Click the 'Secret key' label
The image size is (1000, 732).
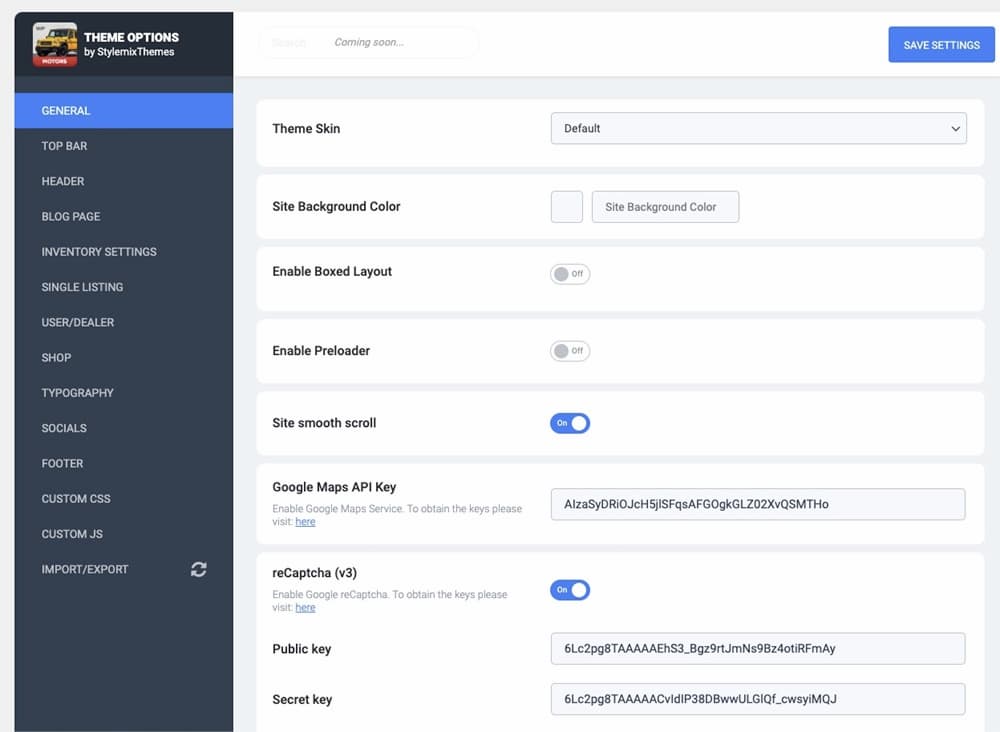pyautogui.click(x=302, y=699)
